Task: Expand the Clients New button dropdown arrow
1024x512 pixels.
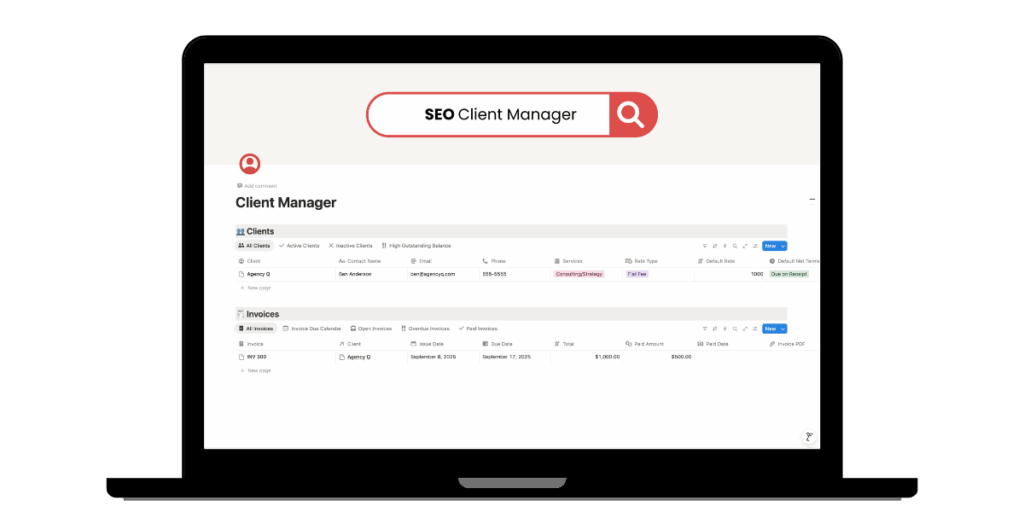Action: click(782, 246)
